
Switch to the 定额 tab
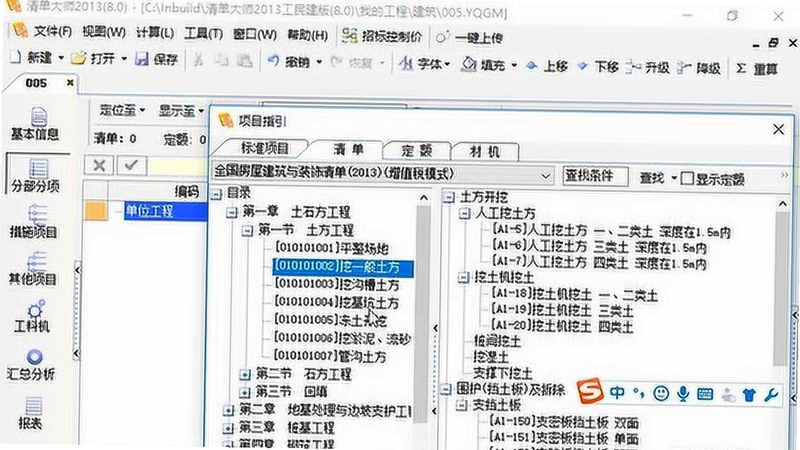click(417, 151)
